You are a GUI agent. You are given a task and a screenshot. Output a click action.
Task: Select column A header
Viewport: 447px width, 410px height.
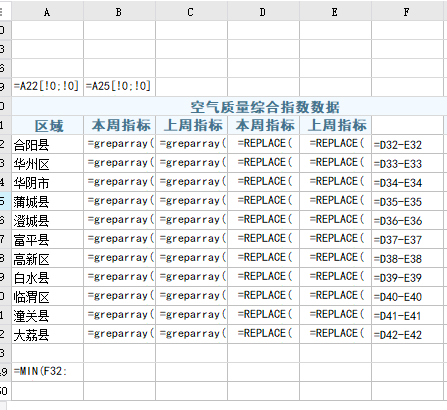pyautogui.click(x=47, y=12)
